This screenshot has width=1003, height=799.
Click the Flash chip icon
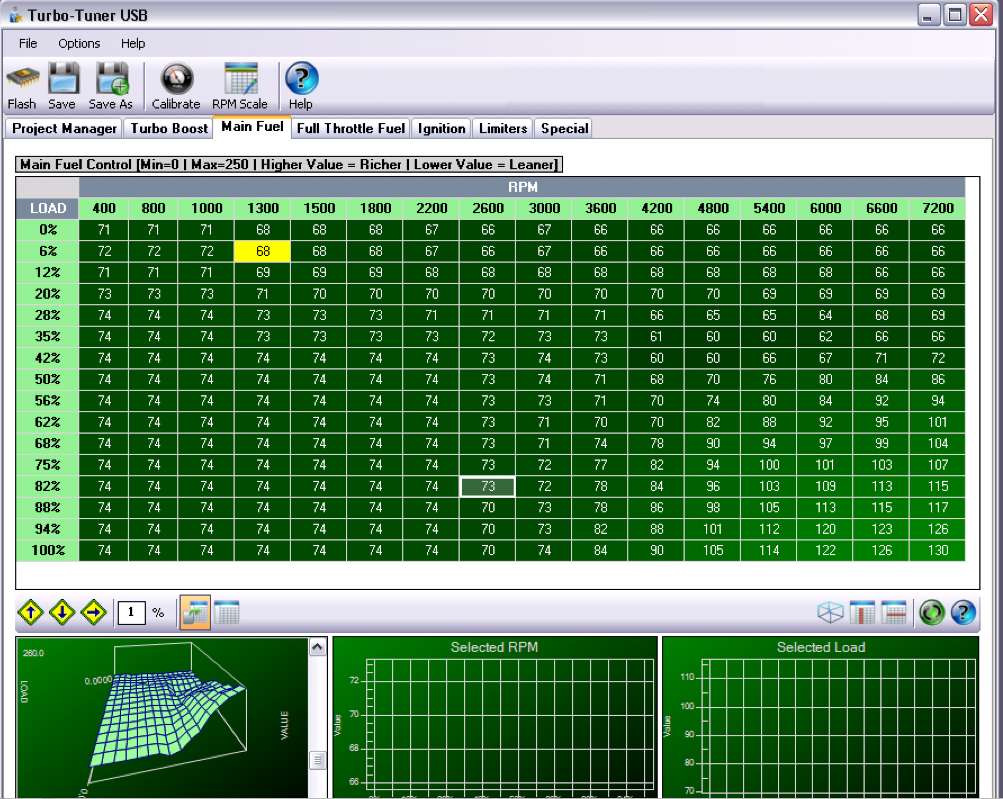tap(22, 79)
